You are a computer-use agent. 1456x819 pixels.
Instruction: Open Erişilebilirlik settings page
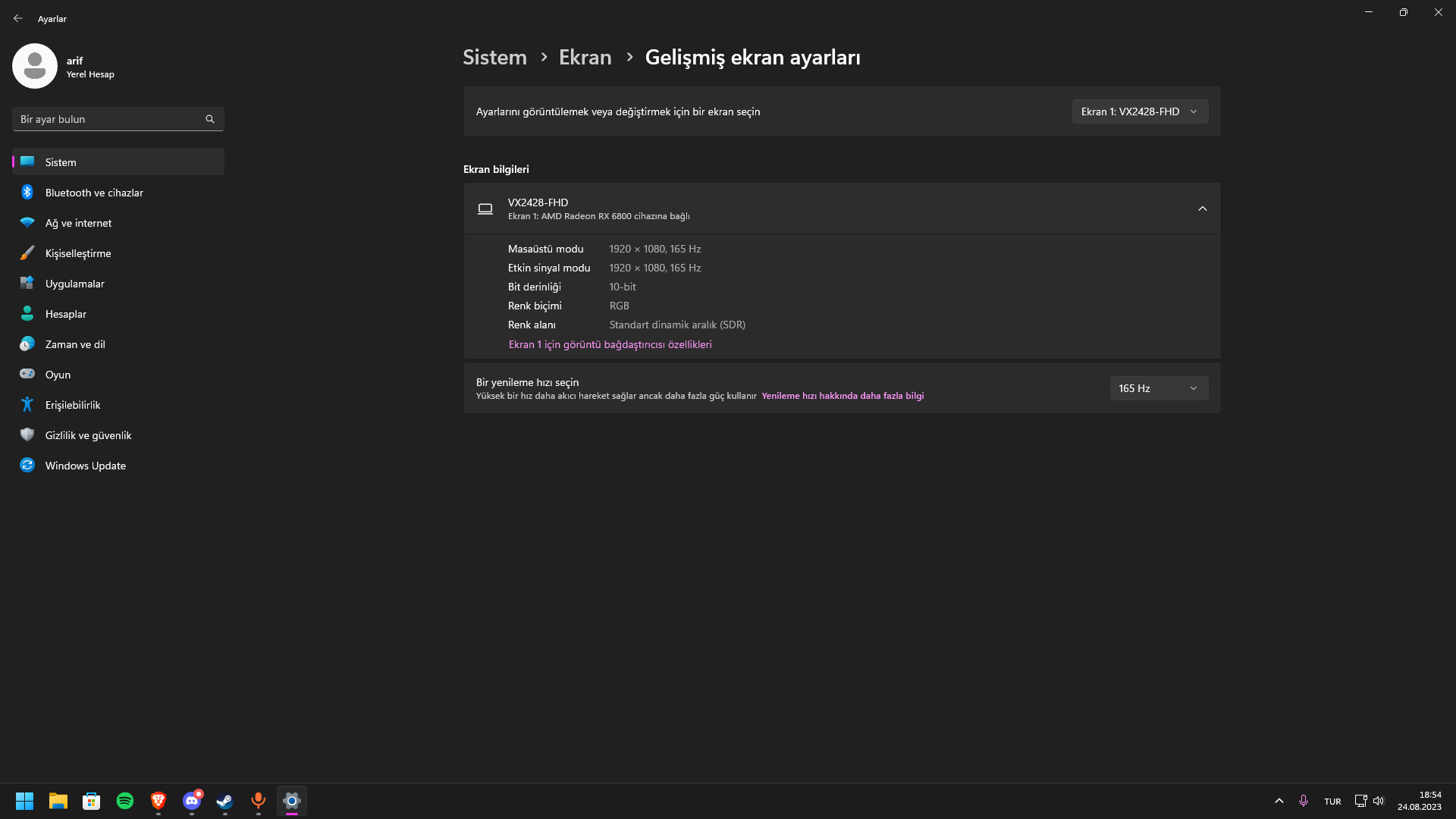click(73, 405)
